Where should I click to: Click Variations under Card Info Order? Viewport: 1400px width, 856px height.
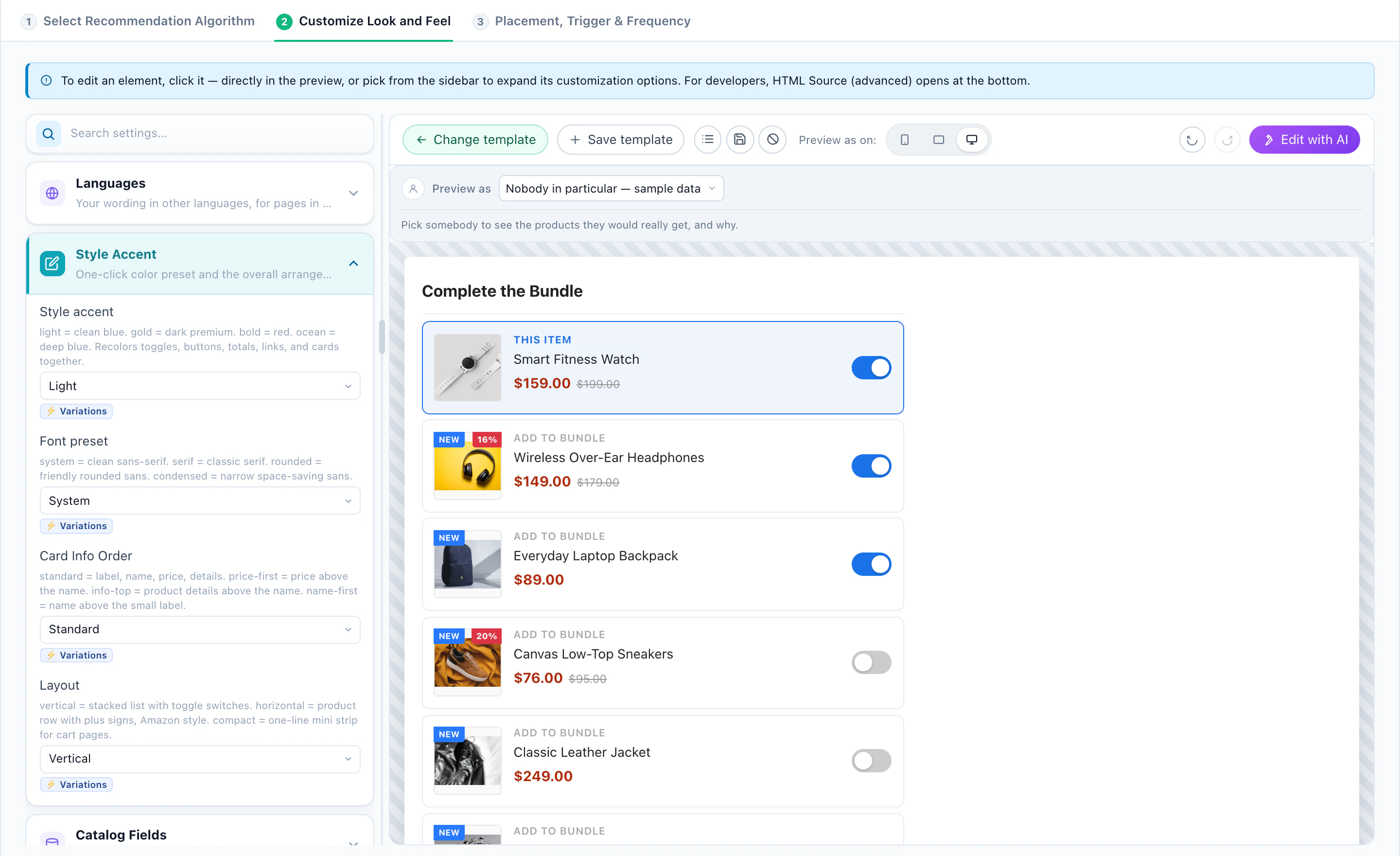tap(76, 655)
